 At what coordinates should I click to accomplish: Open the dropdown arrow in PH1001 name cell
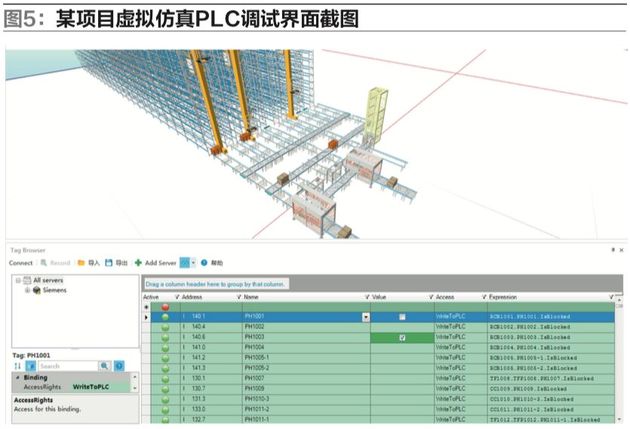pos(365,317)
